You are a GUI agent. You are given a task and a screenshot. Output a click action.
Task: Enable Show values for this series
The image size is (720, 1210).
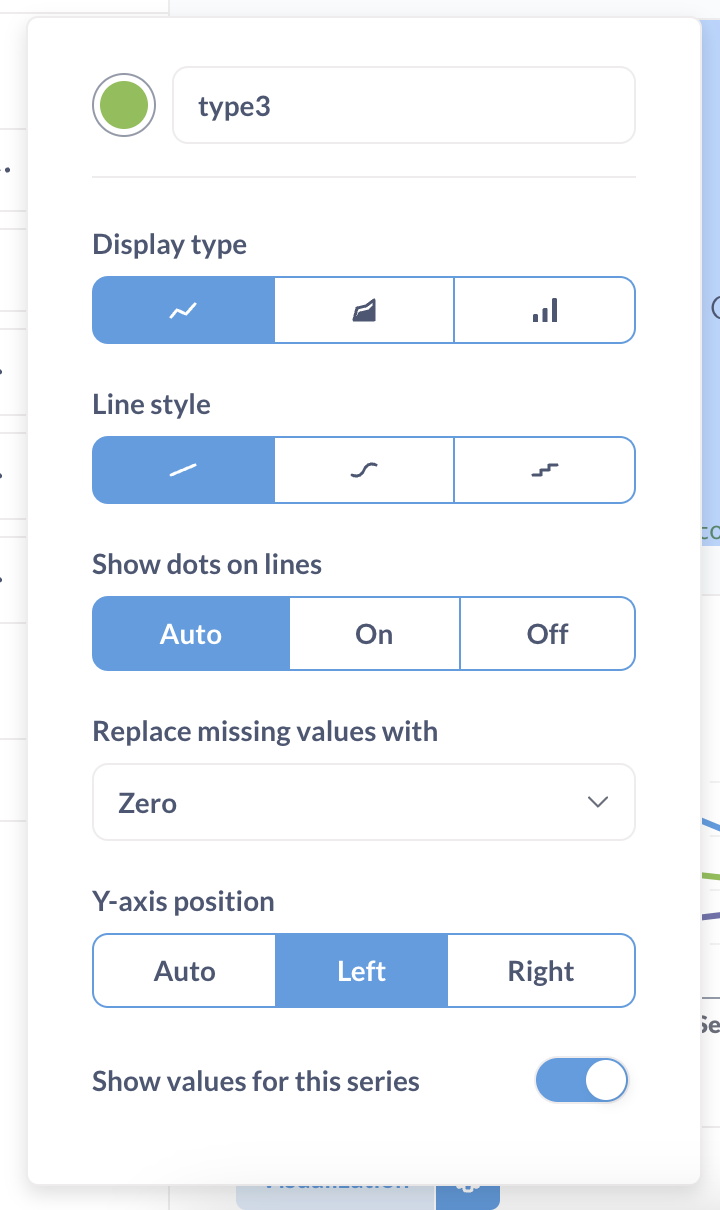point(582,1080)
